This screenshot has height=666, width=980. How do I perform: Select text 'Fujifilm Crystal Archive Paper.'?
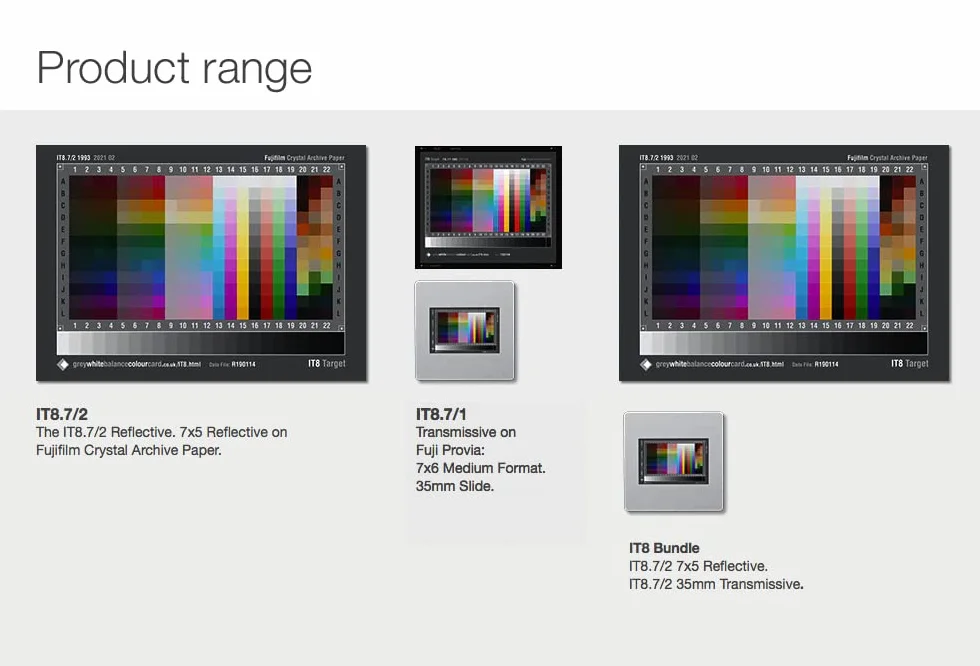click(x=129, y=450)
